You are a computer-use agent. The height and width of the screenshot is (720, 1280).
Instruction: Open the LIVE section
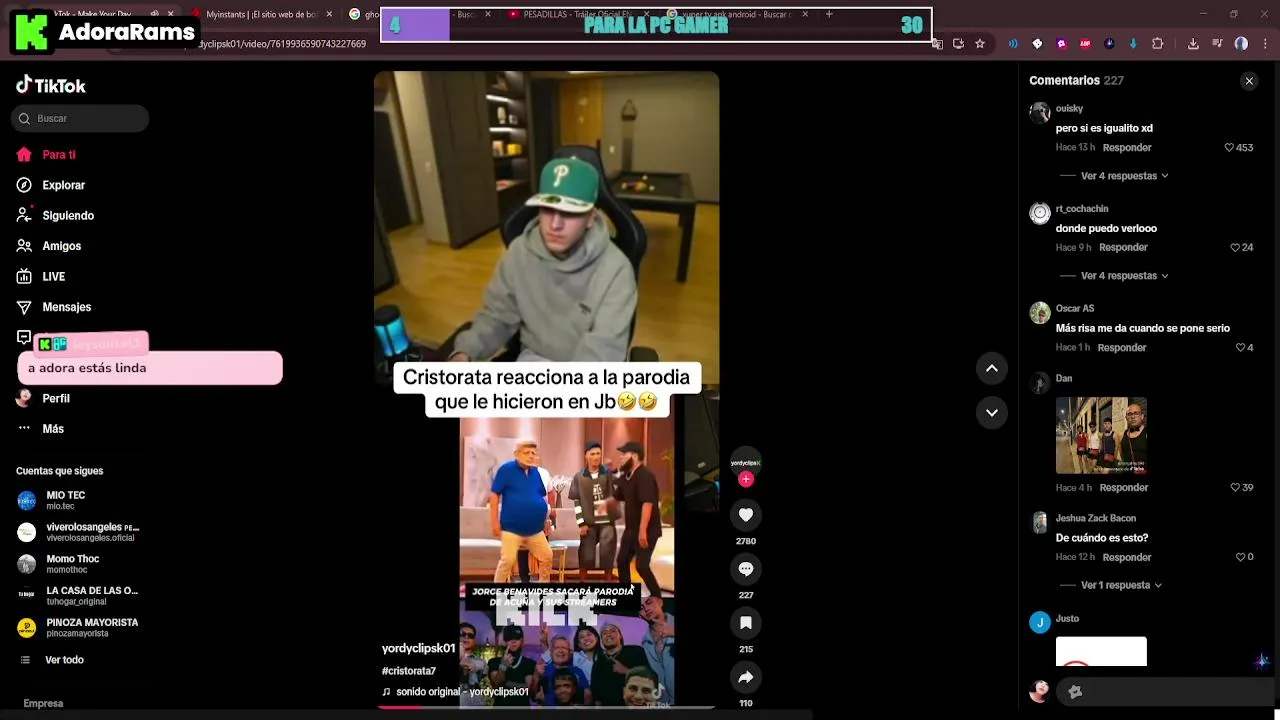tap(41, 277)
